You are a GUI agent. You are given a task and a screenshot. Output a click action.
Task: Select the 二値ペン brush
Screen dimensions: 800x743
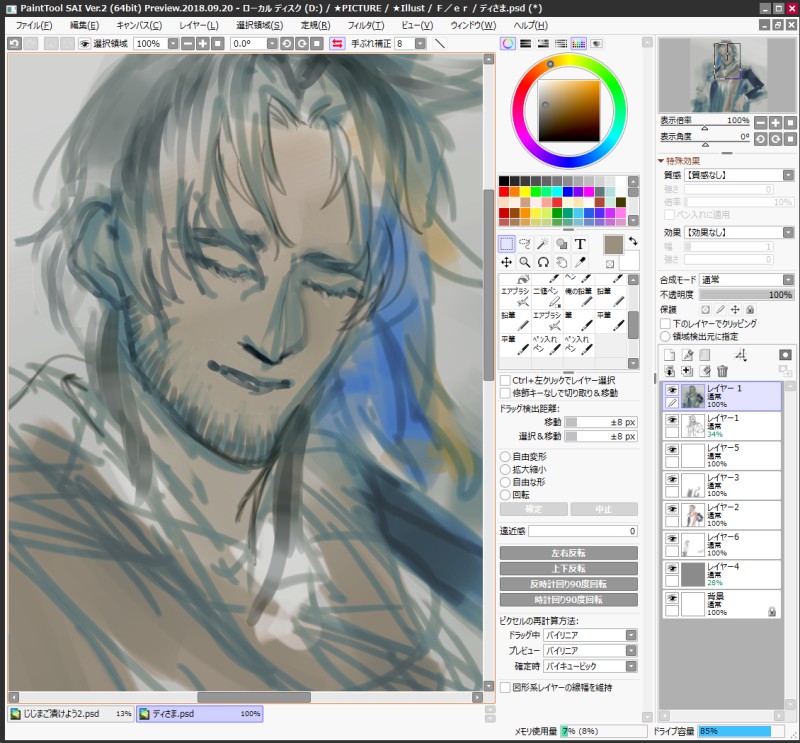click(x=547, y=296)
